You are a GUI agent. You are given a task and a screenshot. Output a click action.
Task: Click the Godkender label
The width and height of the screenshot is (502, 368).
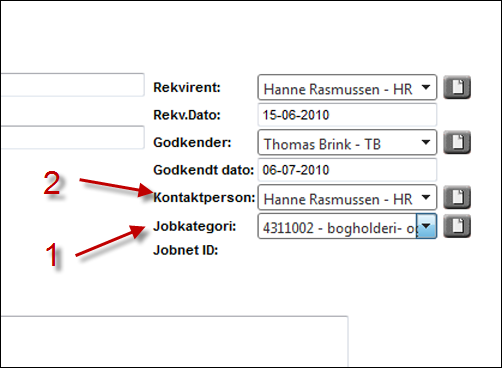[x=192, y=143]
